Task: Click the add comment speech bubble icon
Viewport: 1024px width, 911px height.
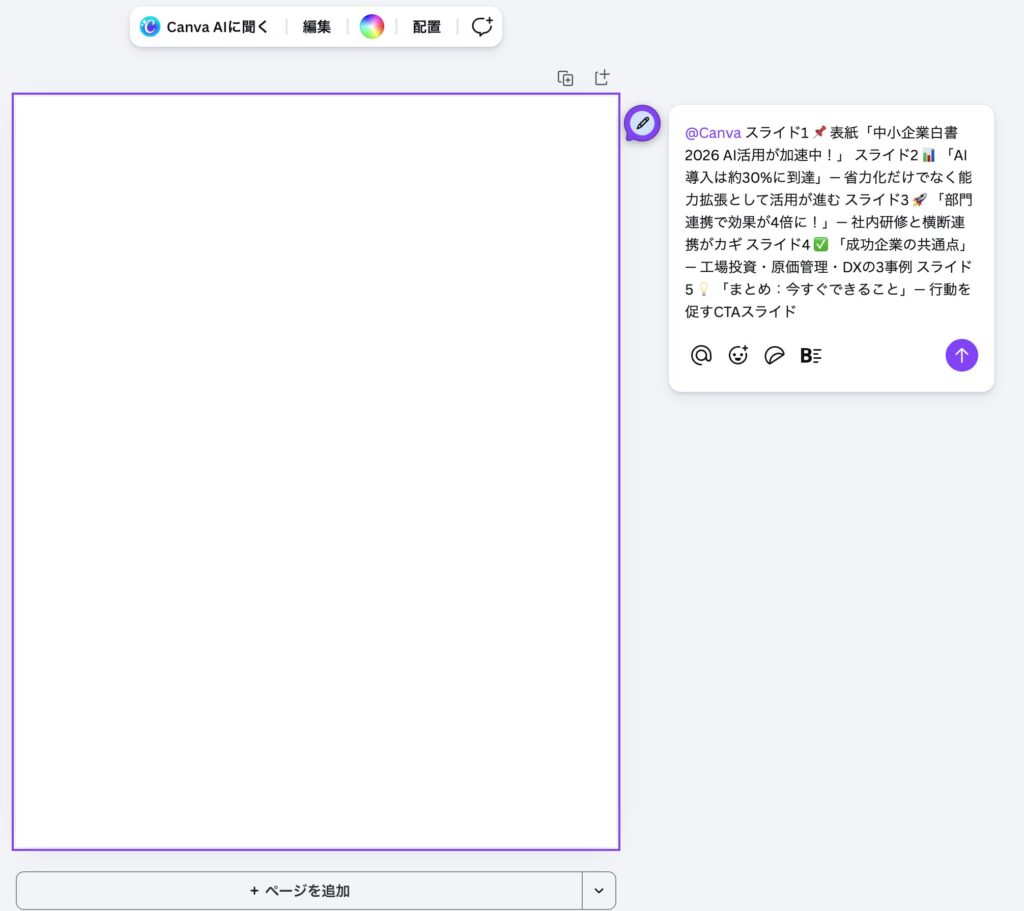Action: click(482, 27)
